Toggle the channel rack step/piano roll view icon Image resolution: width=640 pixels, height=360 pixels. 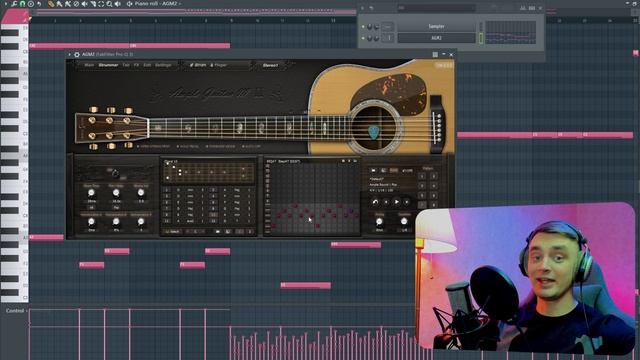click(532, 8)
